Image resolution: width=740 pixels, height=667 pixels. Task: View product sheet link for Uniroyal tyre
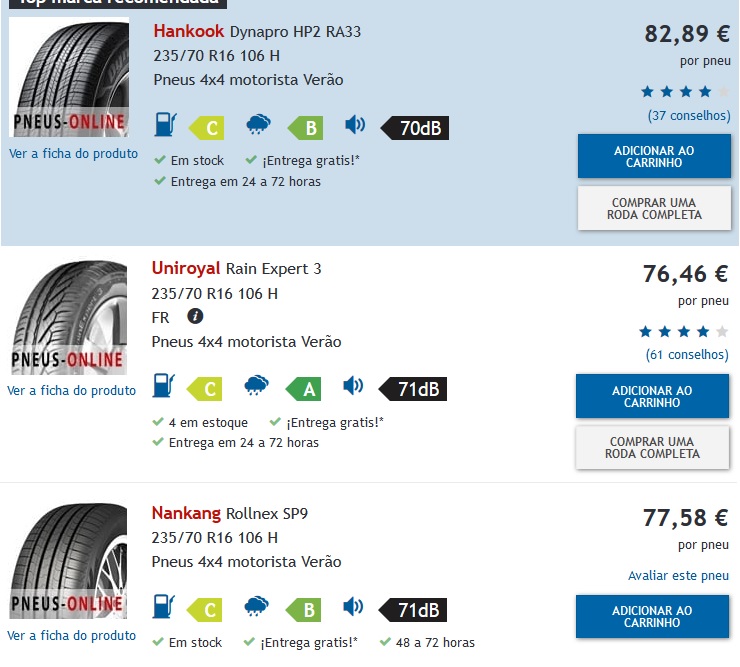click(x=71, y=391)
